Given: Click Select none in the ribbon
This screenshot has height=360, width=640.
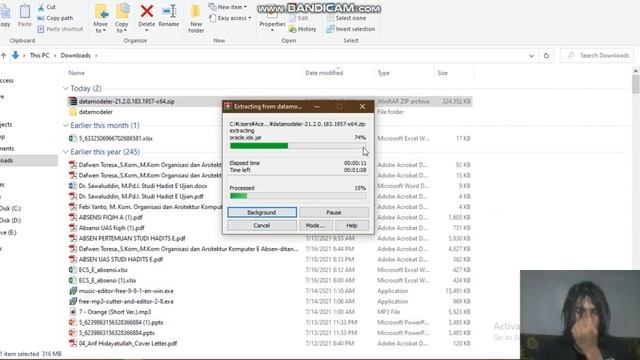Looking at the screenshot, I should [346, 18].
